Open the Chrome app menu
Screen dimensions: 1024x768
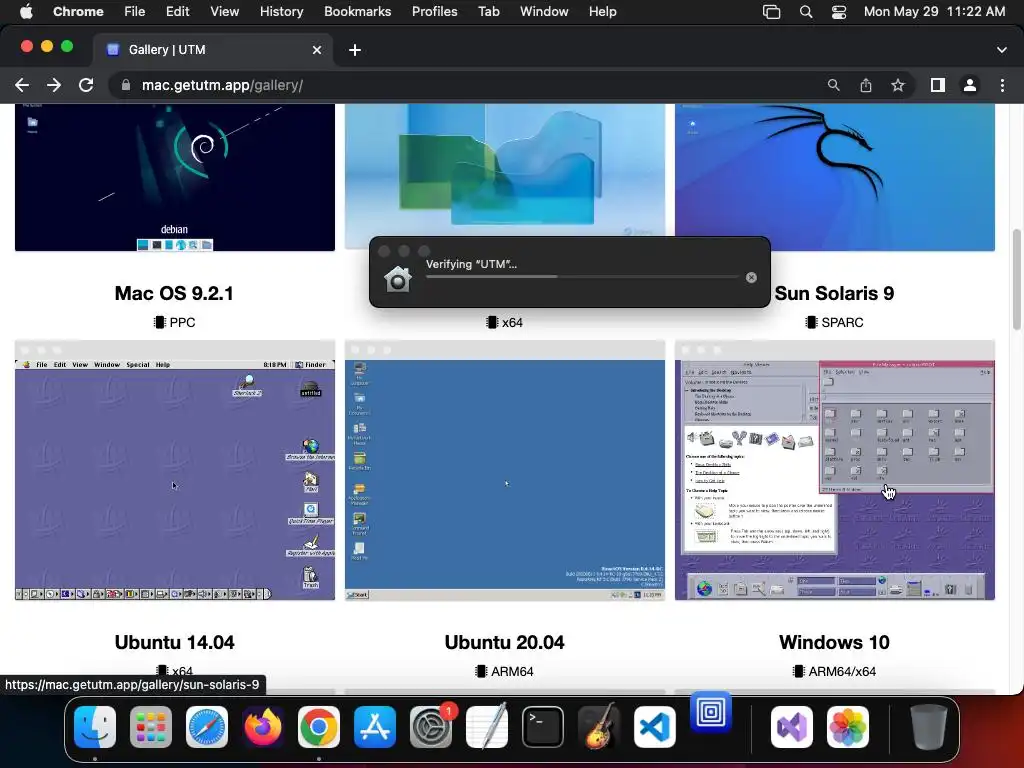(x=78, y=11)
